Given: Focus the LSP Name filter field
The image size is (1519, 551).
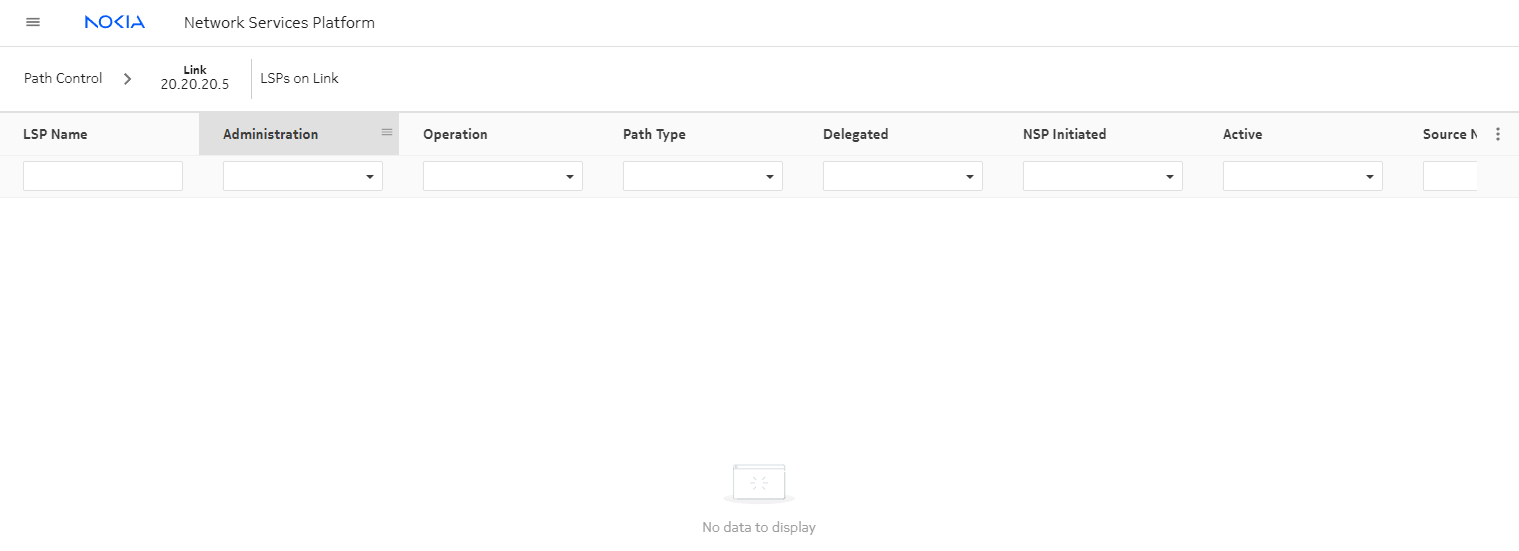Looking at the screenshot, I should click(103, 176).
